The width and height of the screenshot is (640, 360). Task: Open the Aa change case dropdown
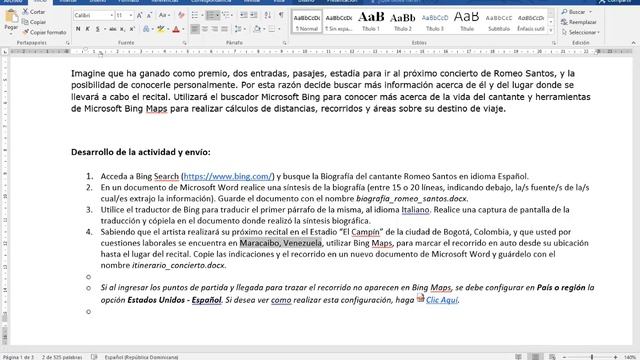tap(164, 15)
